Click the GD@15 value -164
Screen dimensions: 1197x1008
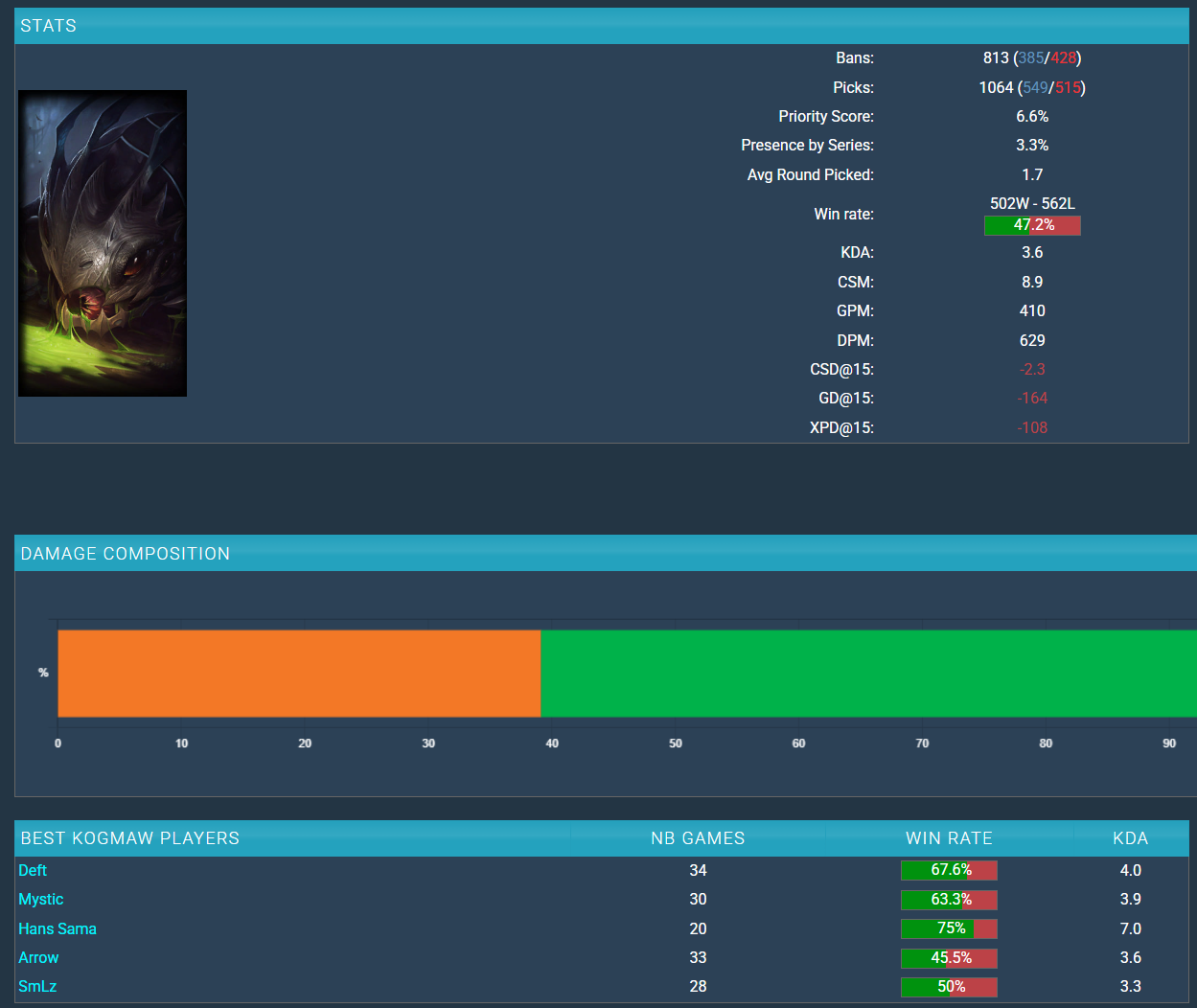tap(1032, 398)
